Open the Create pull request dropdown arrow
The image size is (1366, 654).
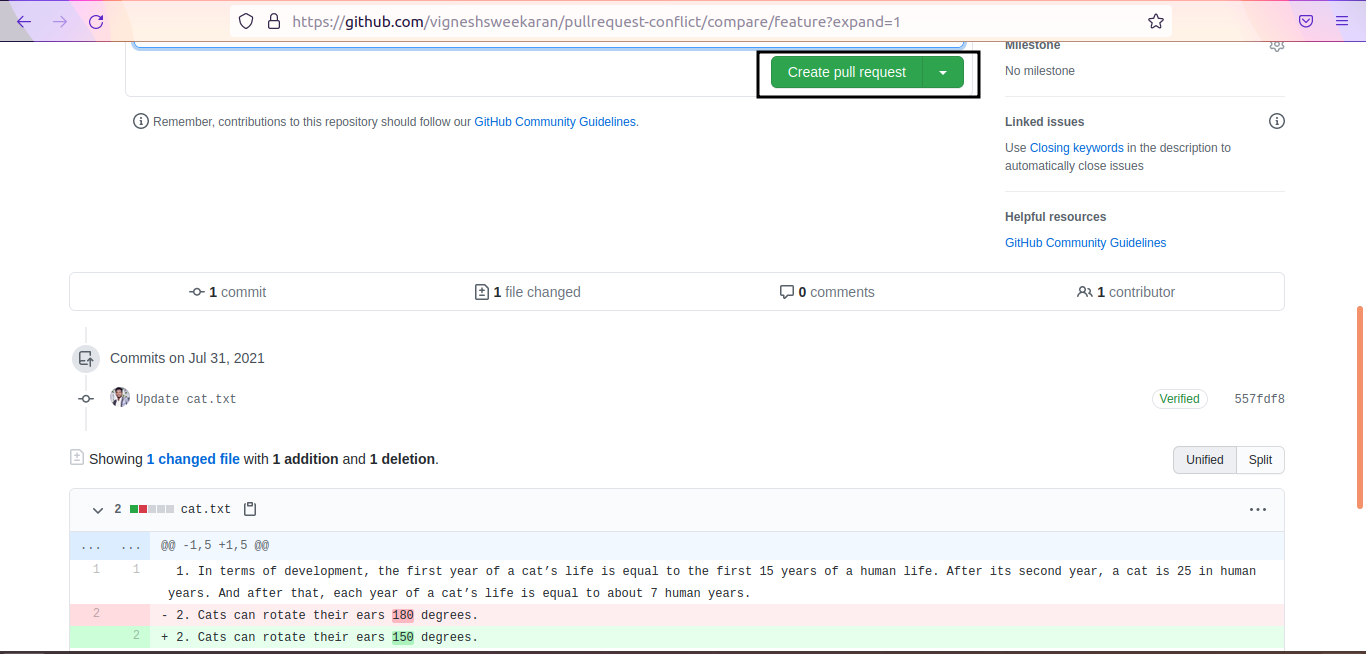click(942, 72)
